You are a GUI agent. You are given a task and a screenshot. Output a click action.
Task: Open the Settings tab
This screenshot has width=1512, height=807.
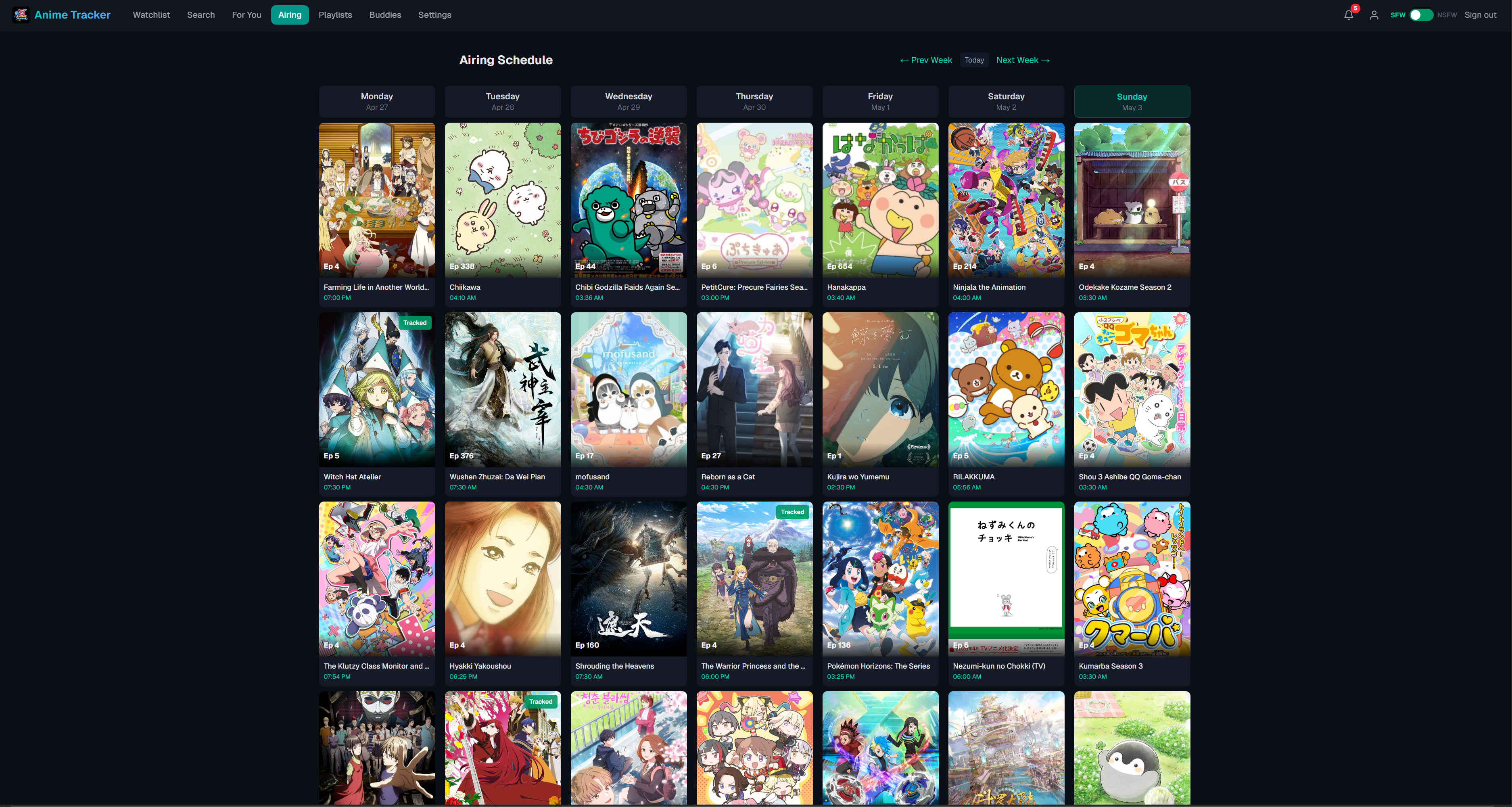(x=434, y=15)
